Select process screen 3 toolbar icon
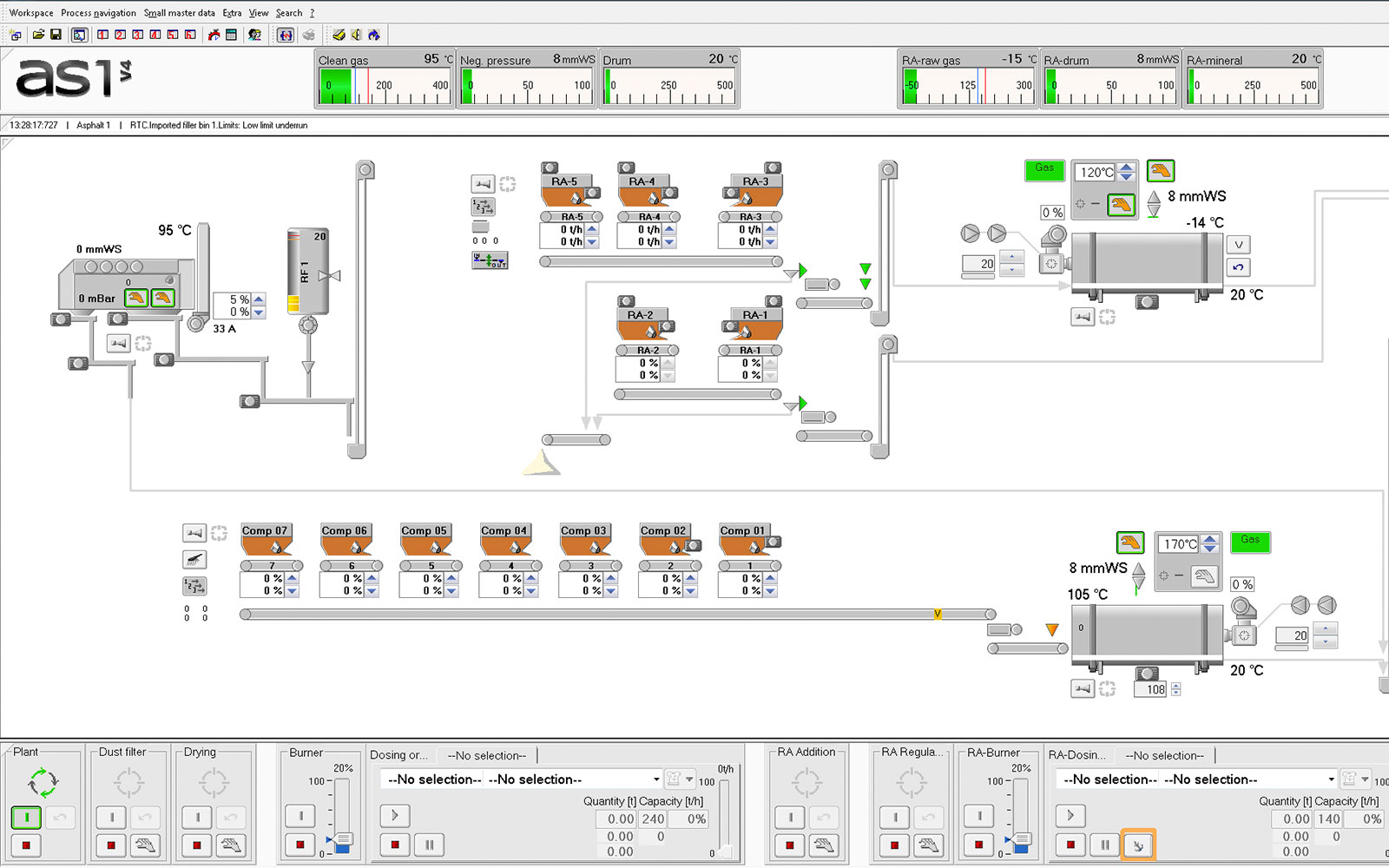Viewport: 1389px width, 868px height. click(138, 35)
